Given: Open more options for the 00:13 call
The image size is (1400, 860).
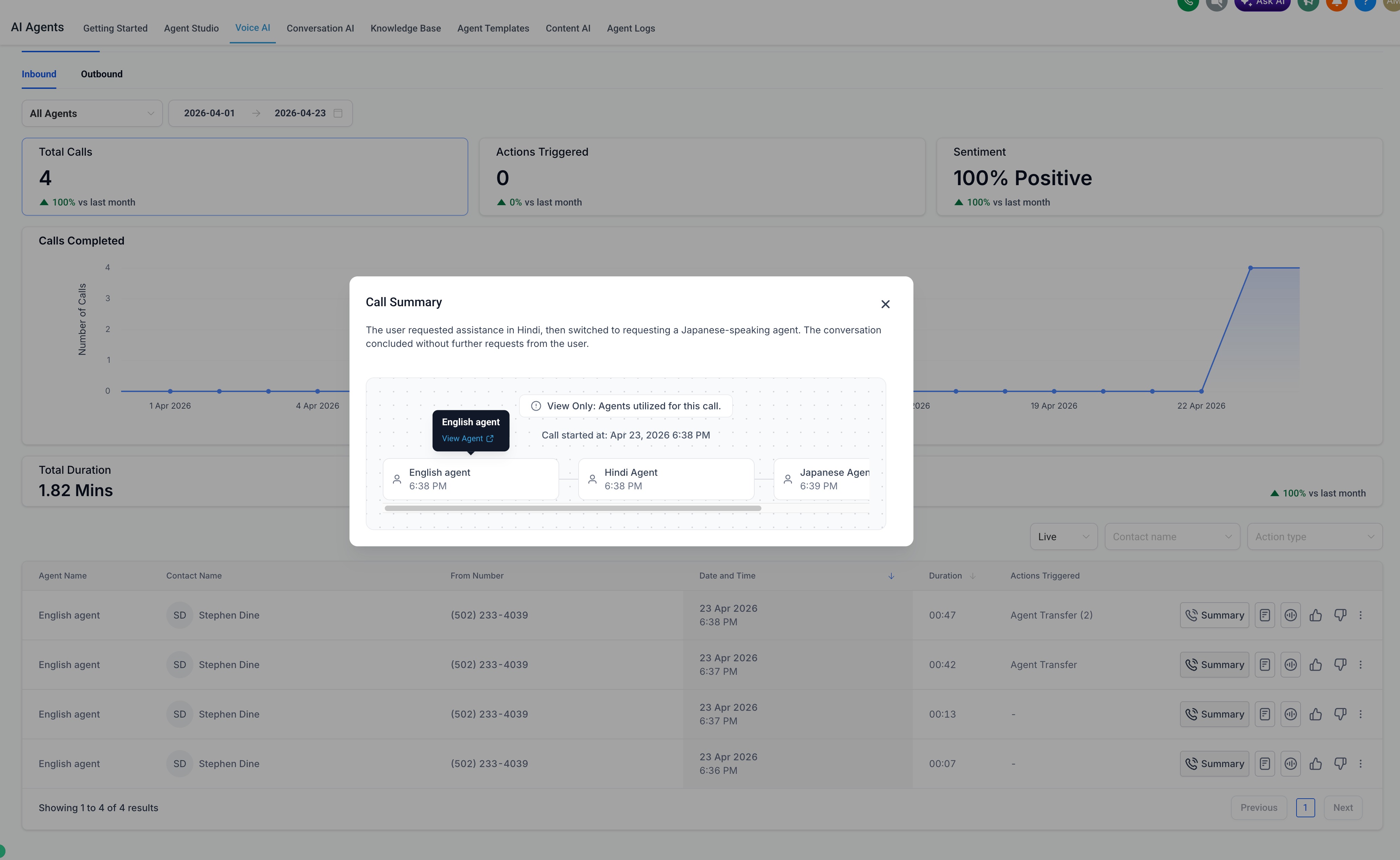Looking at the screenshot, I should pos(1361,714).
